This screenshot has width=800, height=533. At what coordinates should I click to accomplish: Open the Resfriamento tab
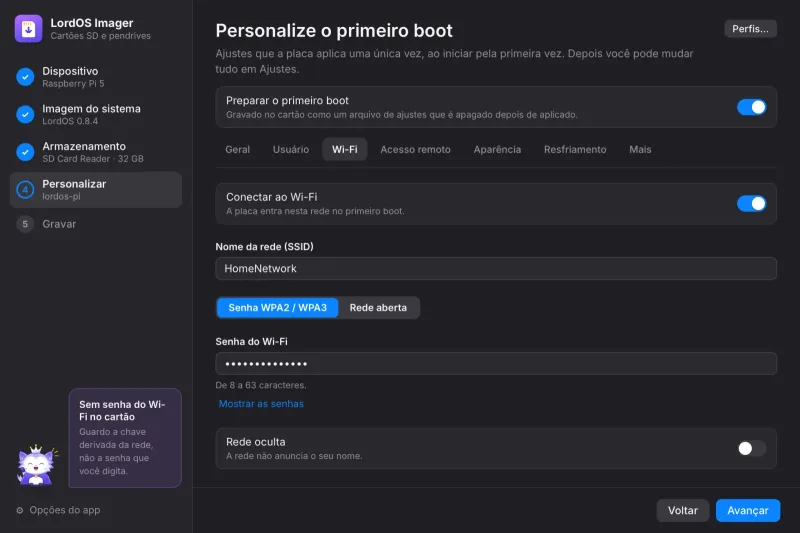point(575,149)
